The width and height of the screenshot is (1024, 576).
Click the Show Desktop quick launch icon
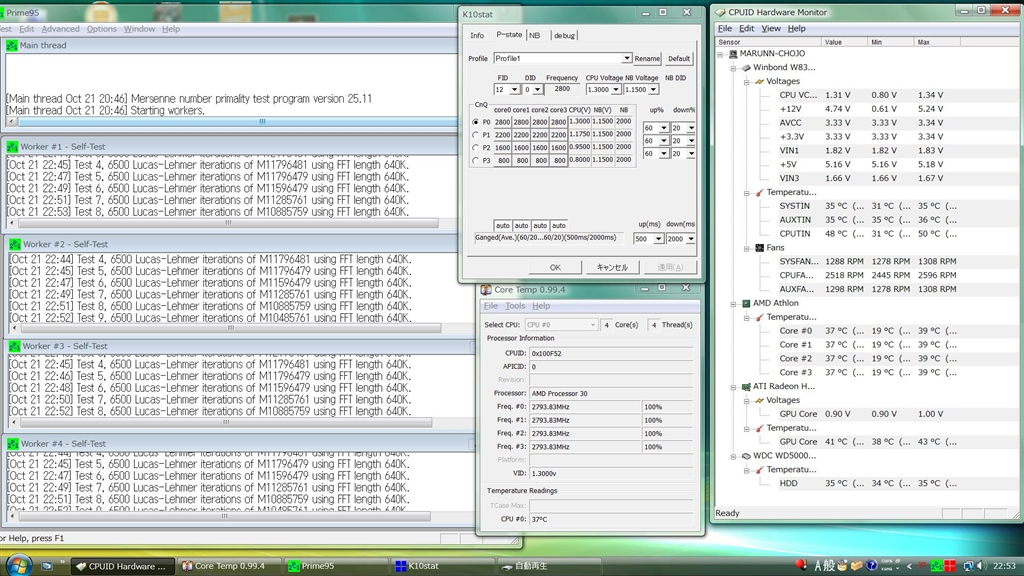(46, 566)
